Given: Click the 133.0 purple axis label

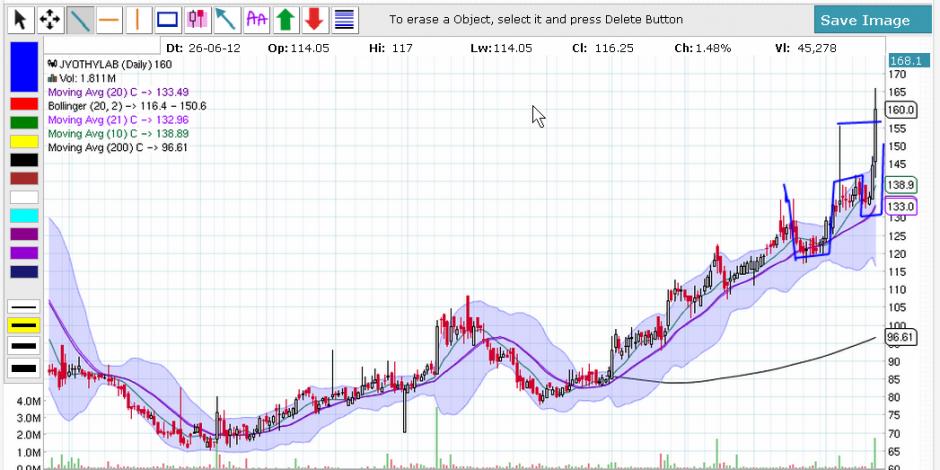Looking at the screenshot, I should (x=902, y=207).
